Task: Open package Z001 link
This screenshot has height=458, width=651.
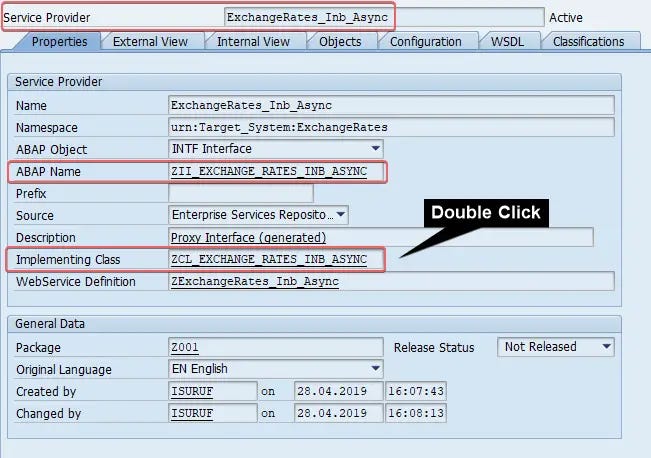Action: 185,347
